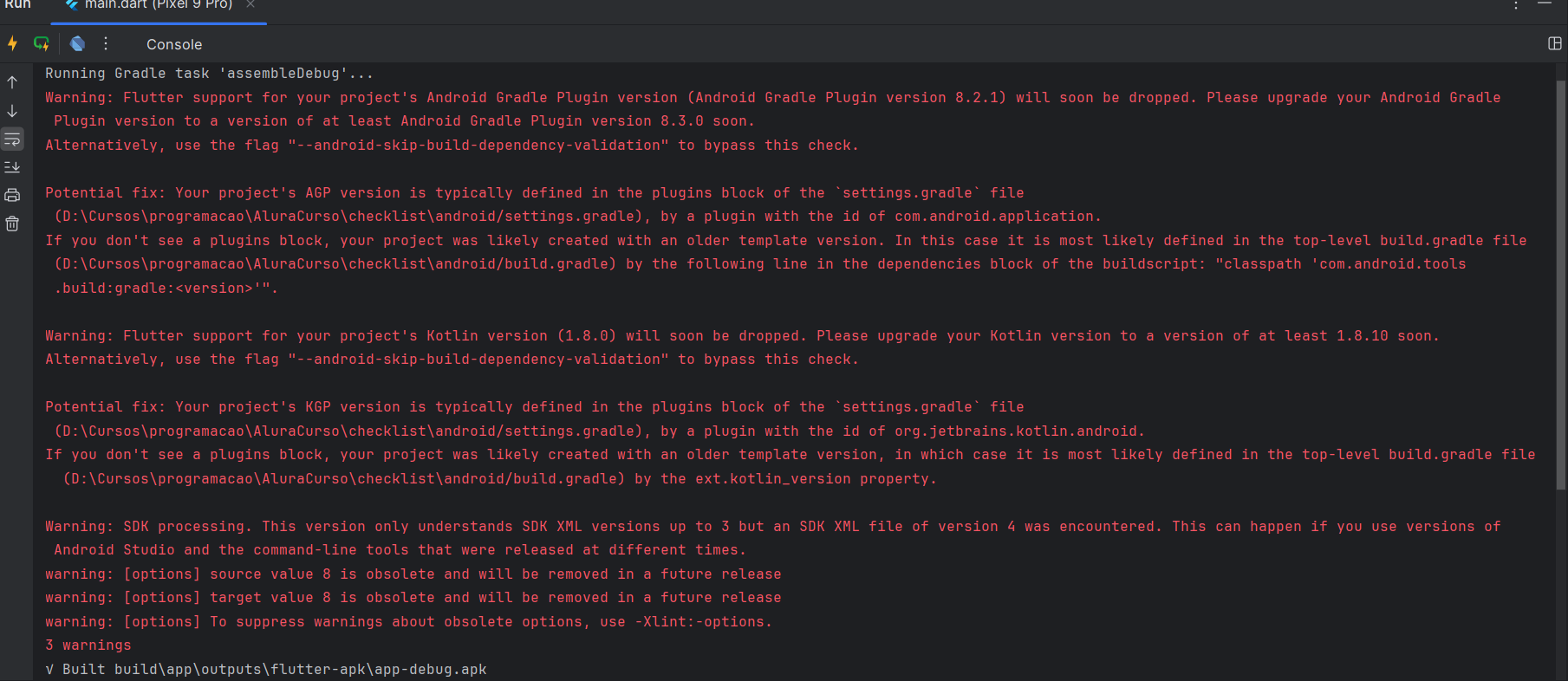Open Dart DevTools from the toolbar

coord(77,43)
